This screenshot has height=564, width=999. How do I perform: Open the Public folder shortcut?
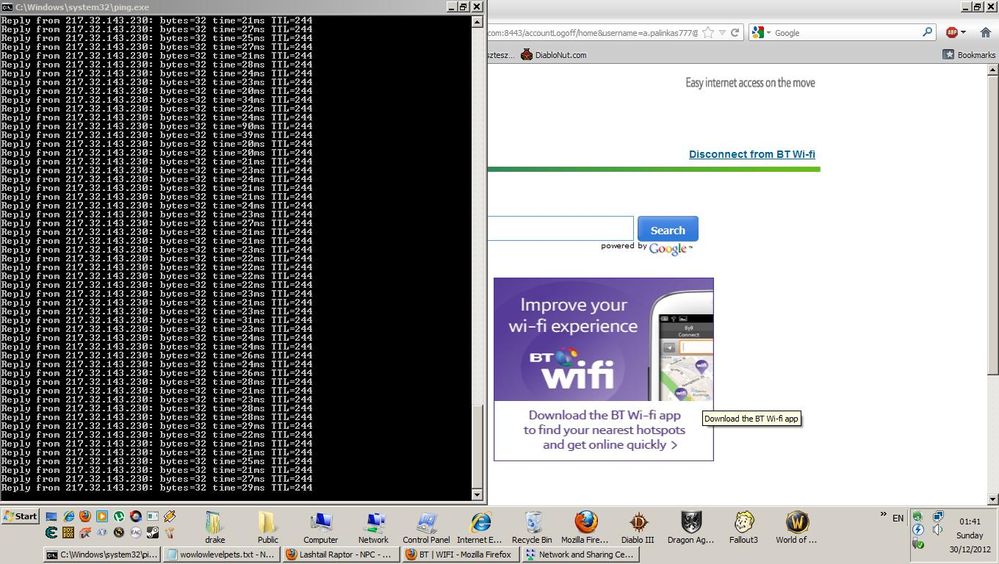click(x=268, y=527)
